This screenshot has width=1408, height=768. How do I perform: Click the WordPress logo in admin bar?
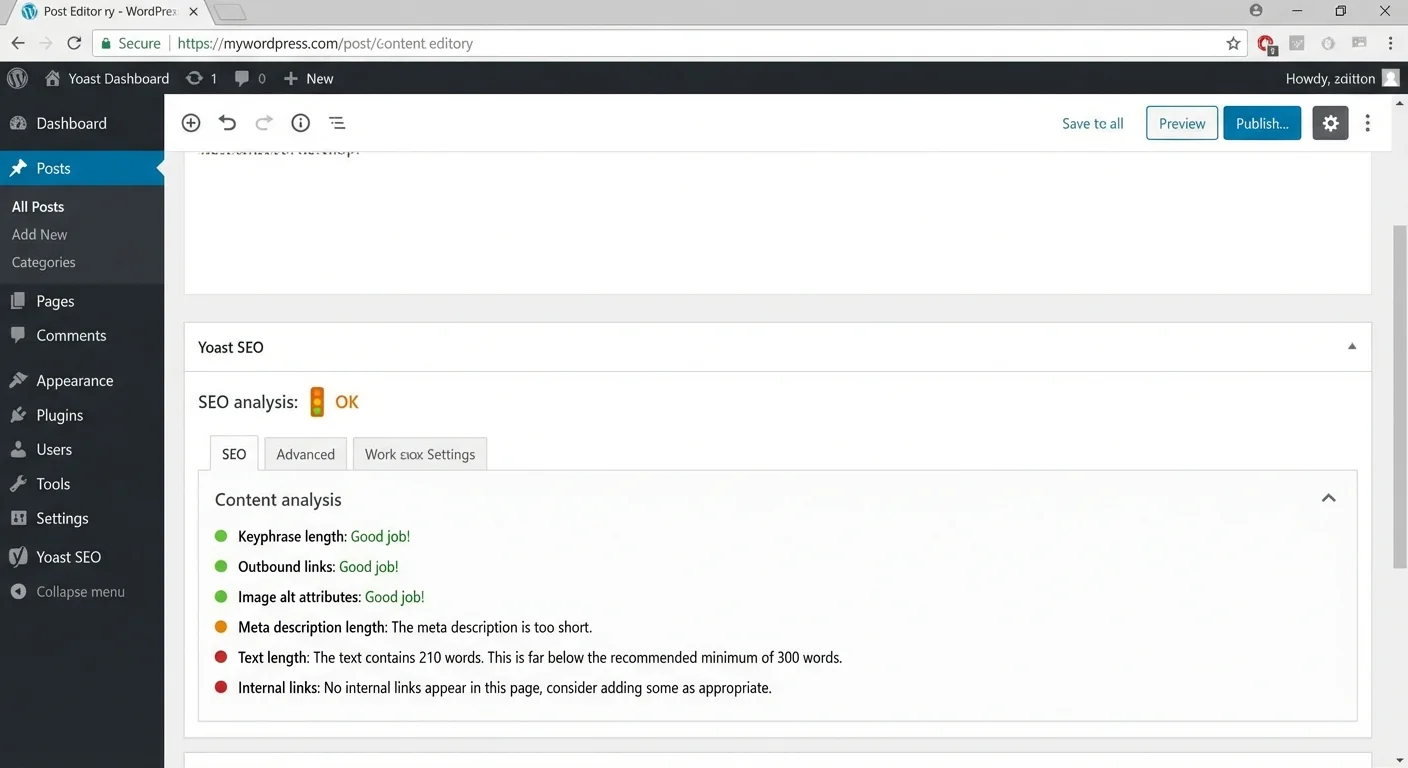[x=17, y=78]
